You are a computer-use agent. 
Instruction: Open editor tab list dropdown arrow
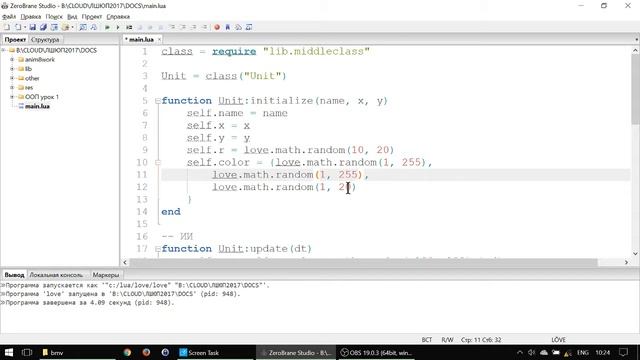pyautogui.click(x=636, y=40)
